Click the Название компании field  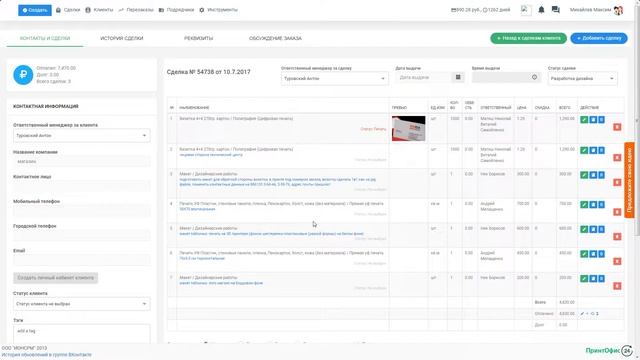82,162
